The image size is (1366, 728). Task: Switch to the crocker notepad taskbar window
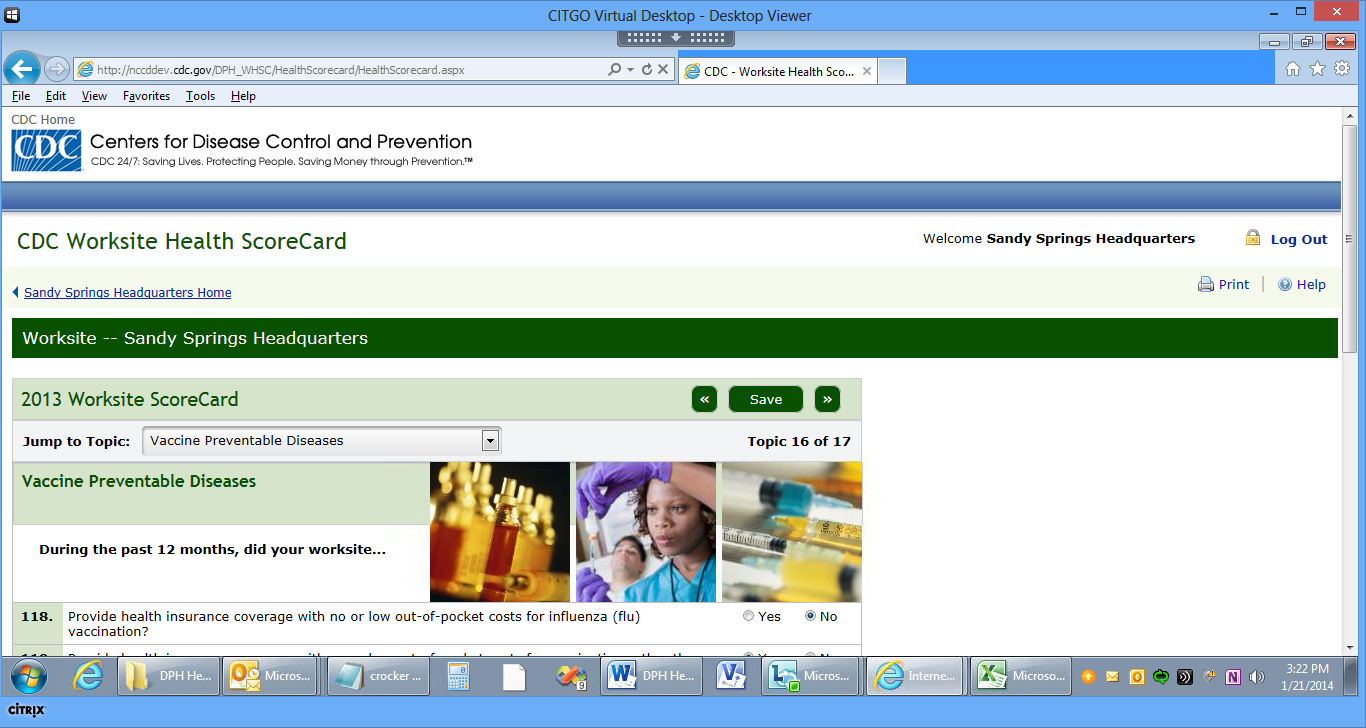point(378,676)
